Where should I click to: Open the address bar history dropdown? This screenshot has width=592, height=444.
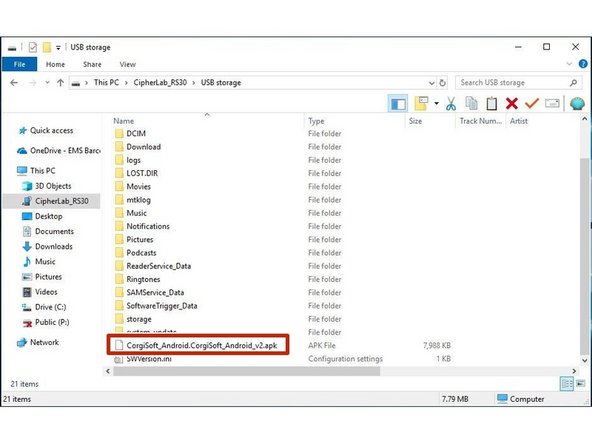(x=432, y=83)
